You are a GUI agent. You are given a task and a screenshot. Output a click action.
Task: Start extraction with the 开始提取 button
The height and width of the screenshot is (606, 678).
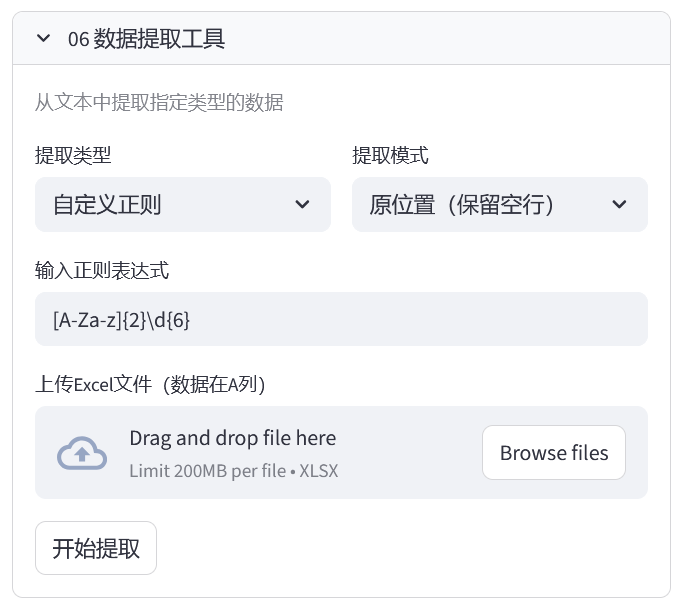[x=96, y=548]
